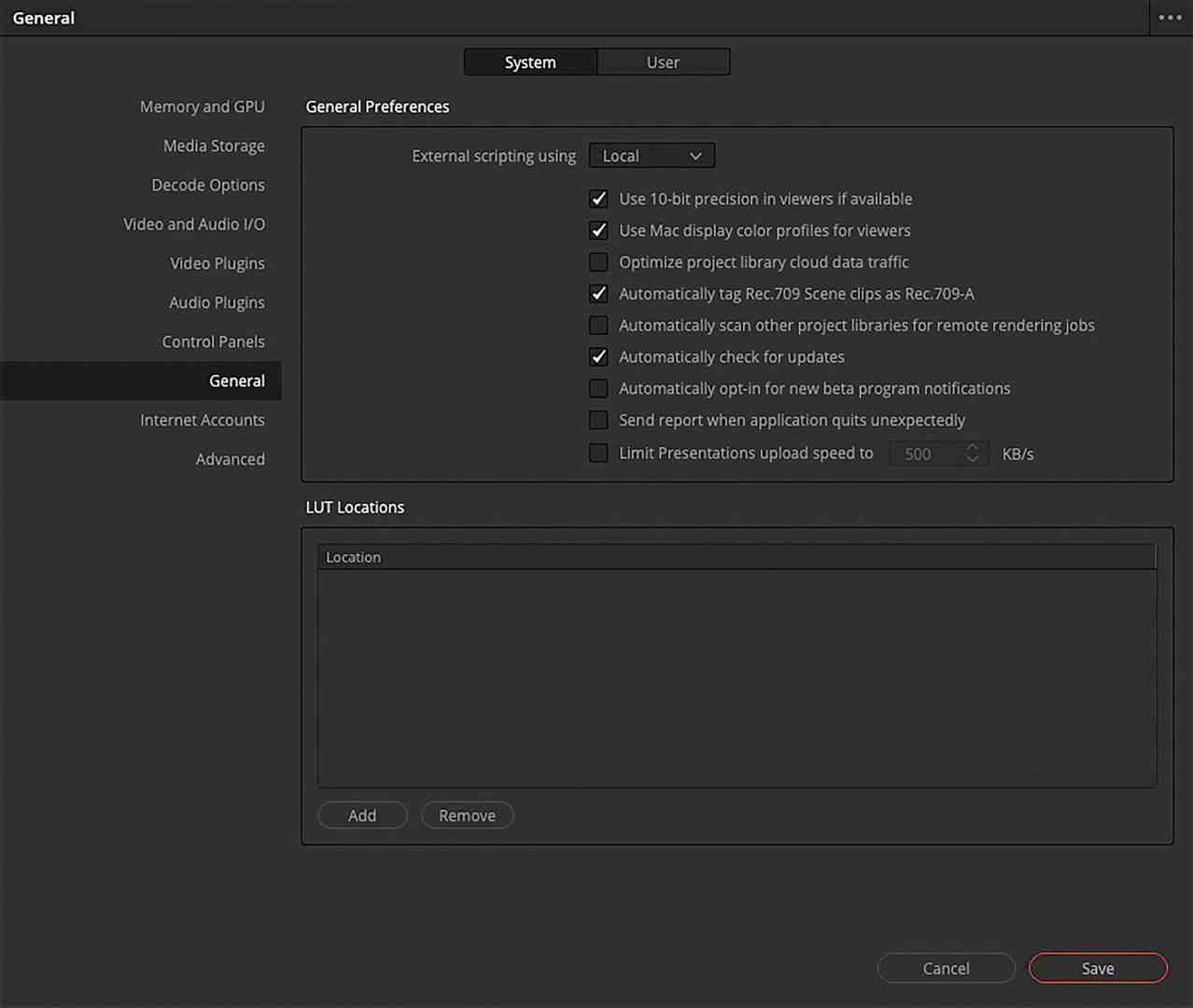Image resolution: width=1193 pixels, height=1008 pixels.
Task: Increase the upload speed with the stepper arrow
Action: tap(972, 449)
